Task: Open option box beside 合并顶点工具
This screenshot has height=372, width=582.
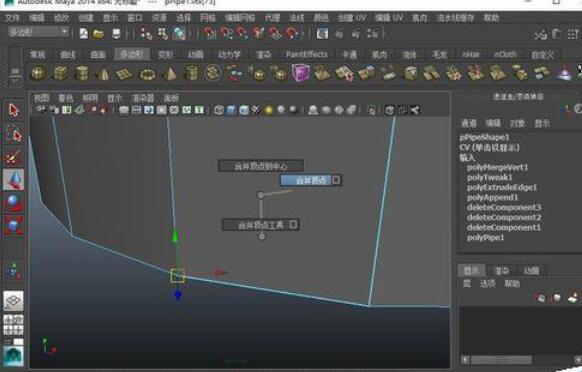Action: pyautogui.click(x=293, y=225)
